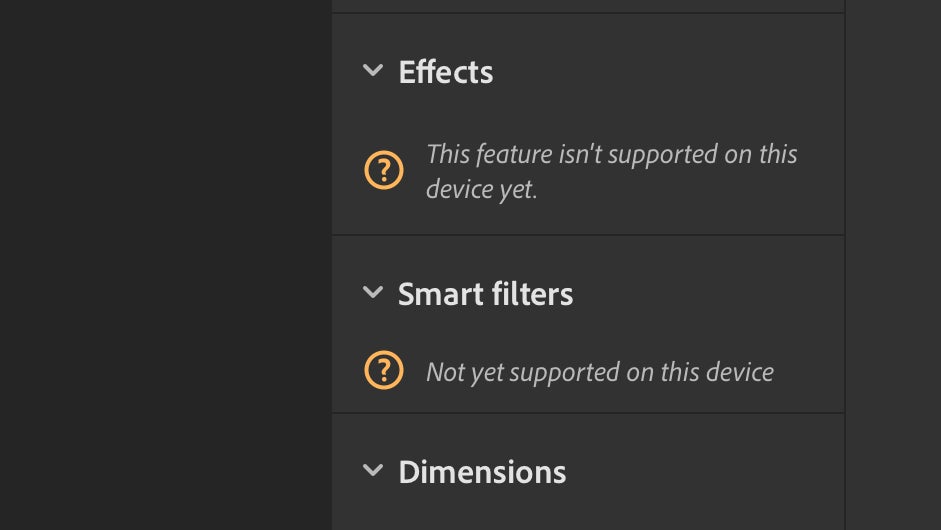This screenshot has height=530, width=941.
Task: Click the orange help icon under Effects
Action: tap(383, 171)
